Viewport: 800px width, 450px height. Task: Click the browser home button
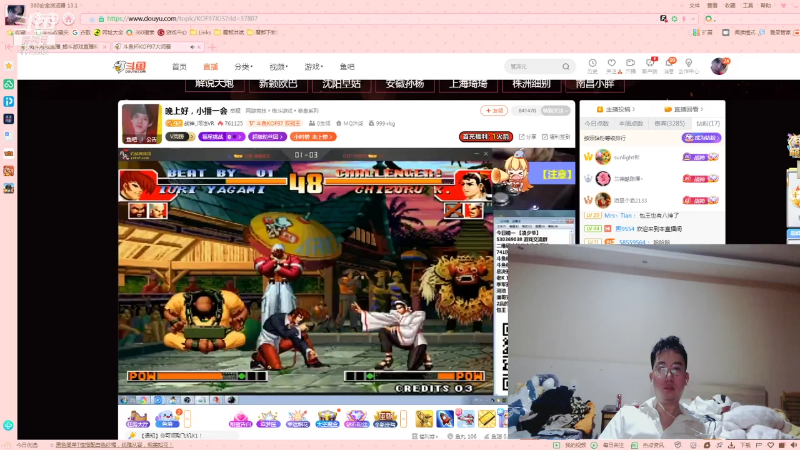point(68,19)
